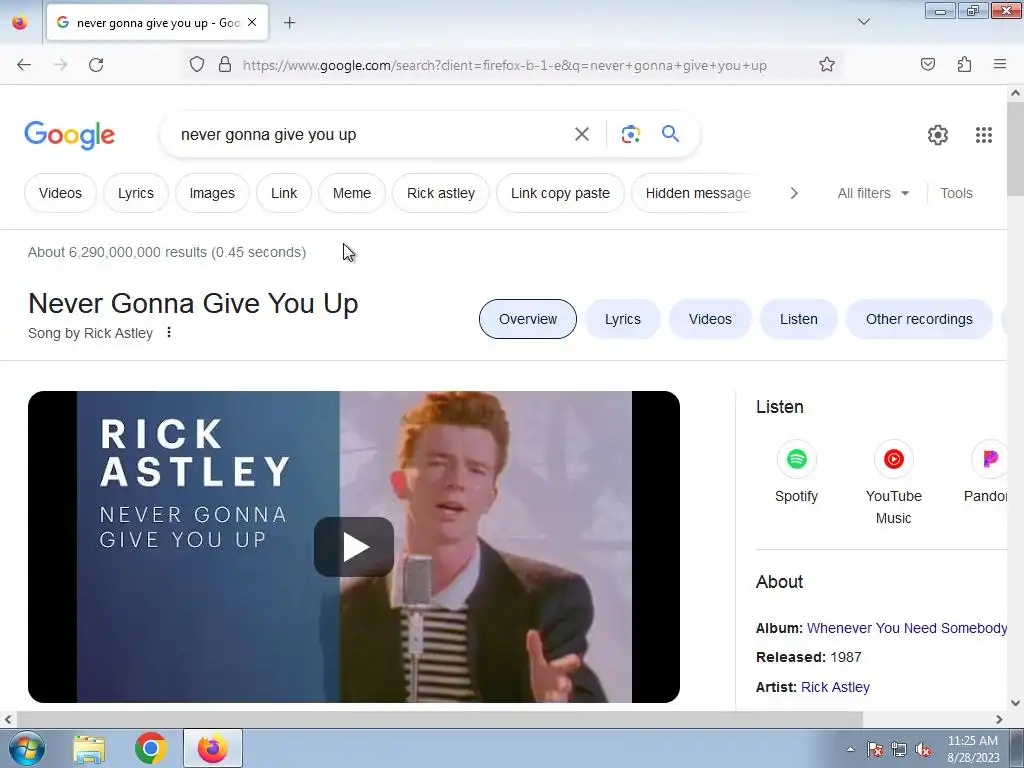Open the Rick Astley artist link

point(835,687)
